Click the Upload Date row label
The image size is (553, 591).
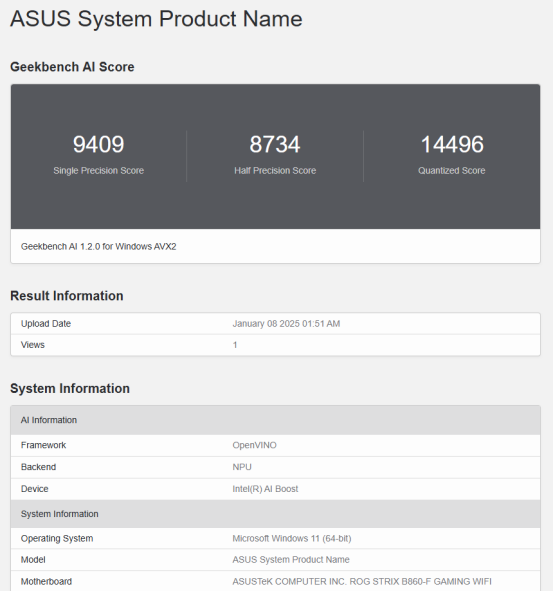pyautogui.click(x=46, y=324)
